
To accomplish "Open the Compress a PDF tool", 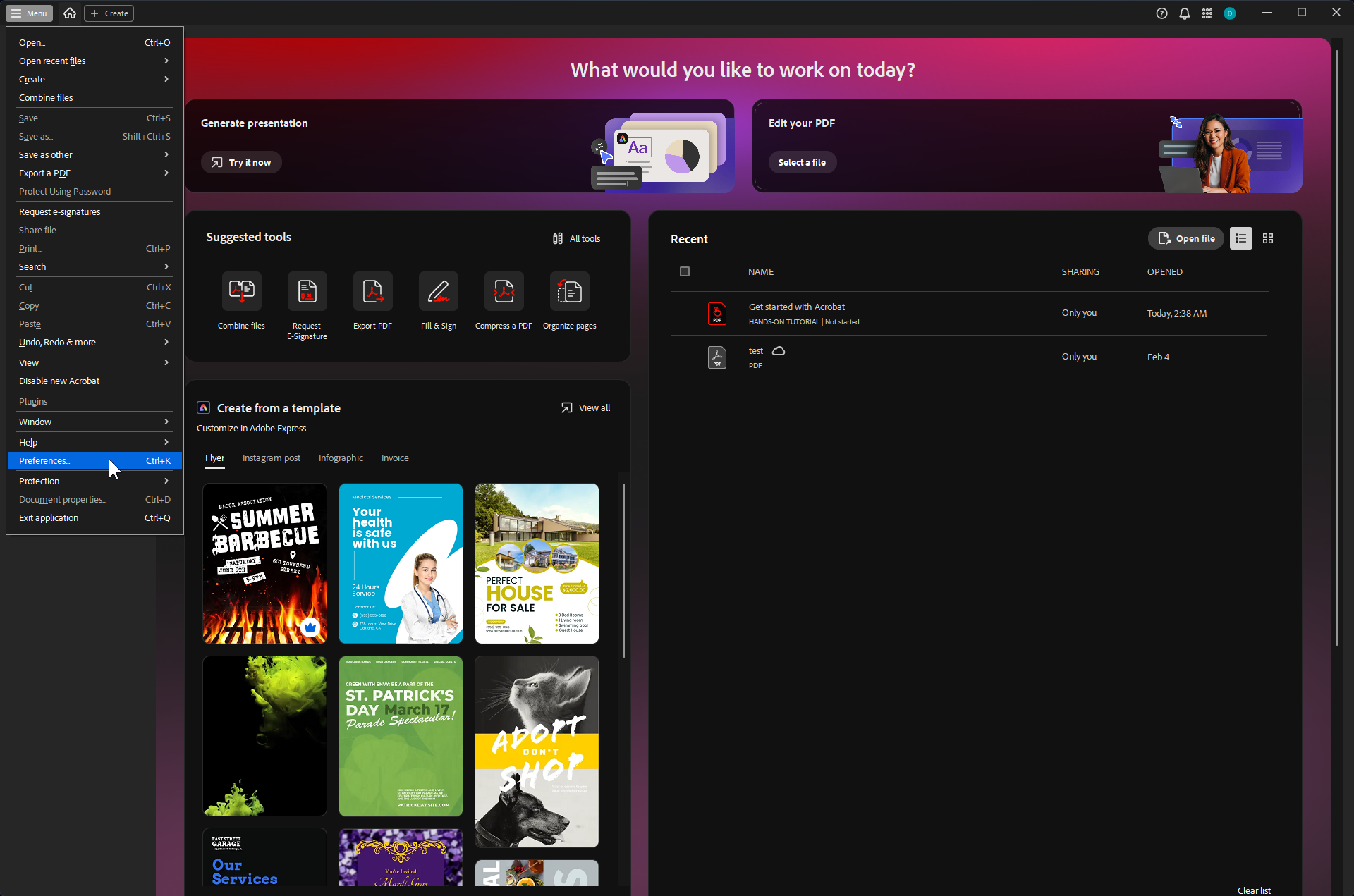I will [x=504, y=291].
